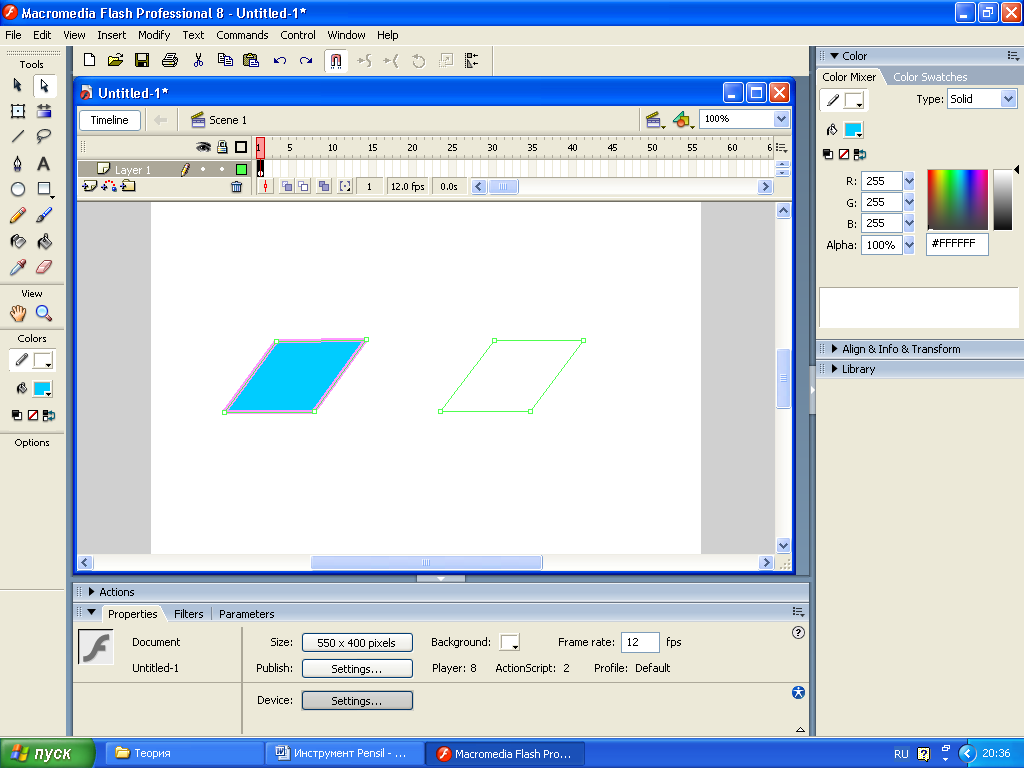The width and height of the screenshot is (1024, 768).
Task: Toggle show/hide all layers eye icon
Action: (203, 147)
